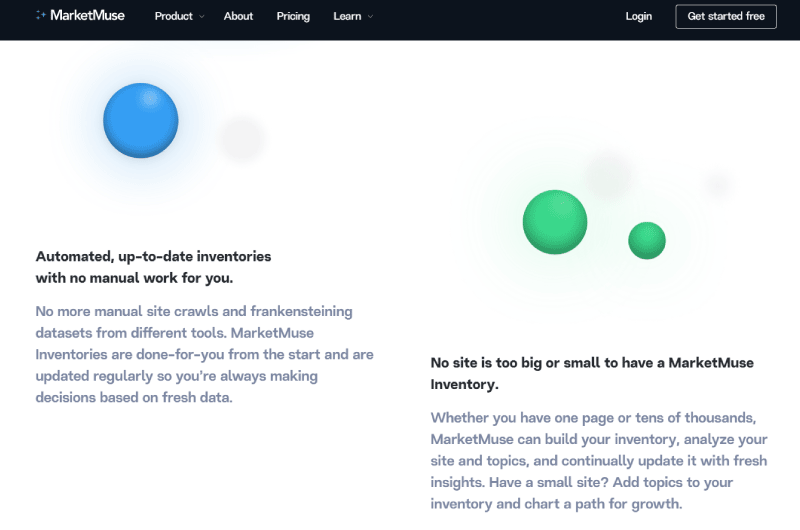Click the faint gray circle beside blue sphere
Screen dimensions: 800x530
coord(242,138)
